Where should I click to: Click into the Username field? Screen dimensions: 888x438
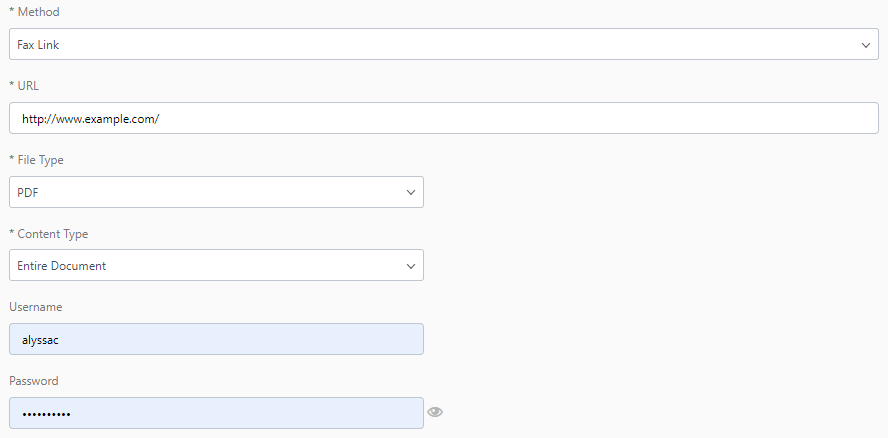[215, 339]
